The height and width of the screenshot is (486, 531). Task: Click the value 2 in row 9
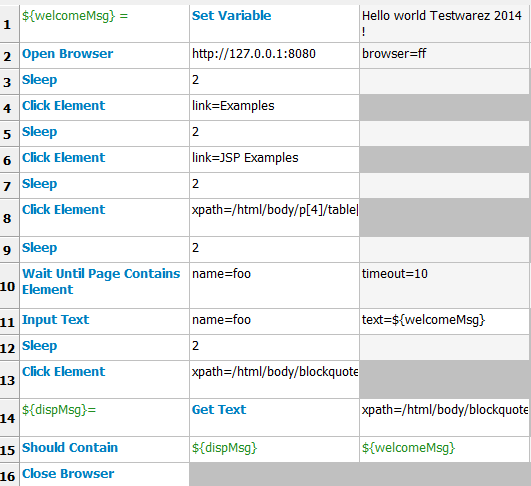pos(274,250)
